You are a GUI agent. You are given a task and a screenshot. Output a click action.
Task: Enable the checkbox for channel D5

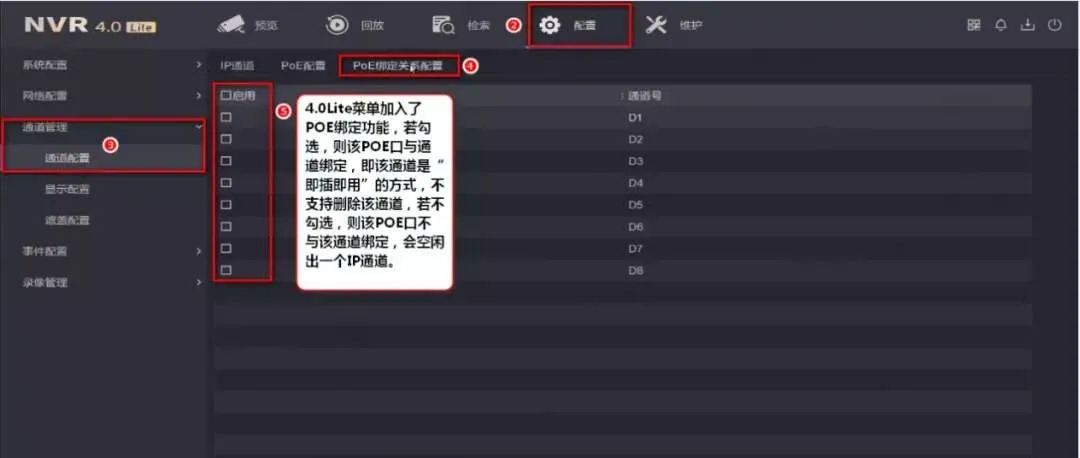click(x=226, y=205)
